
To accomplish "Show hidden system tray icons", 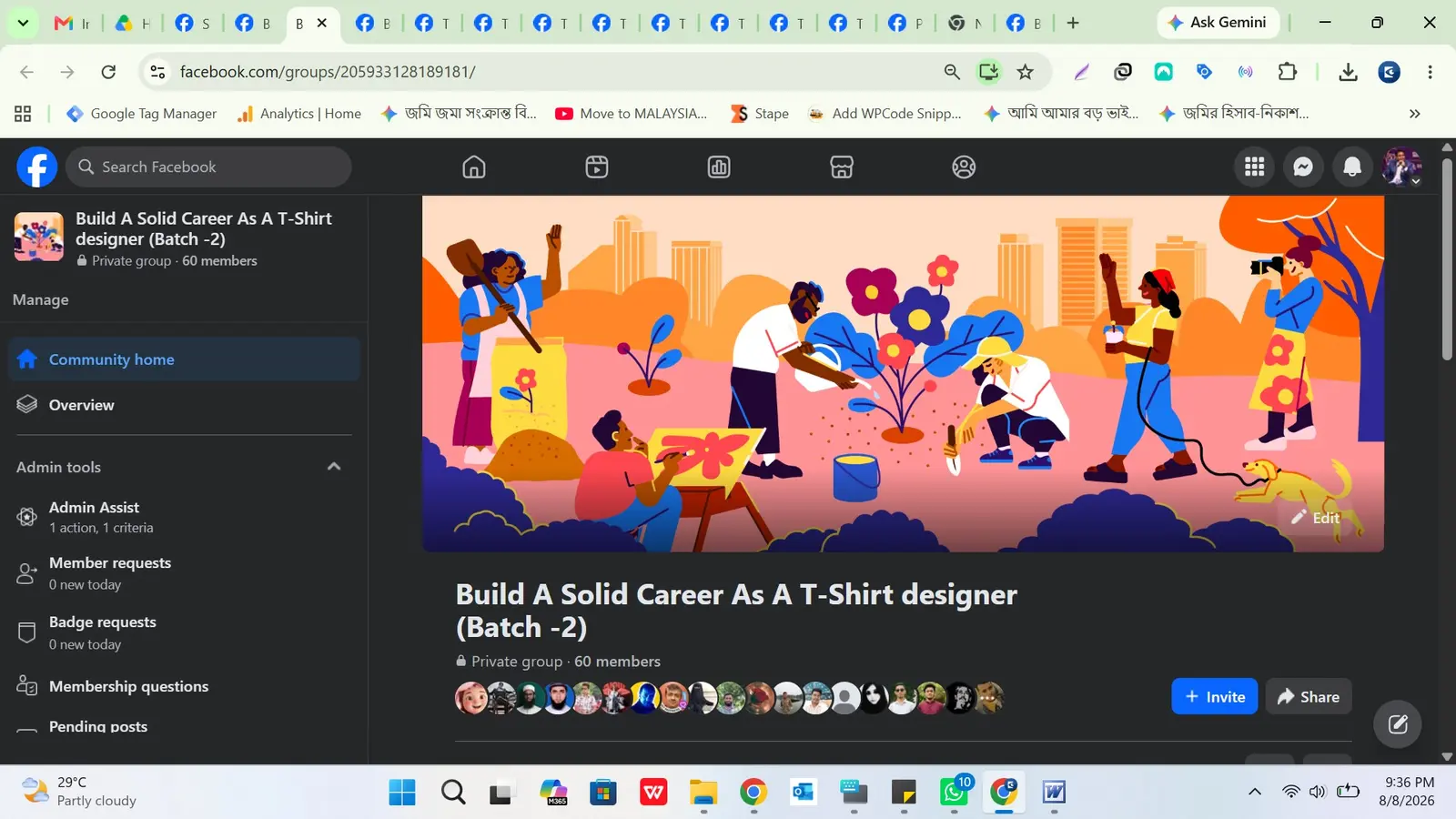I will [x=1255, y=792].
